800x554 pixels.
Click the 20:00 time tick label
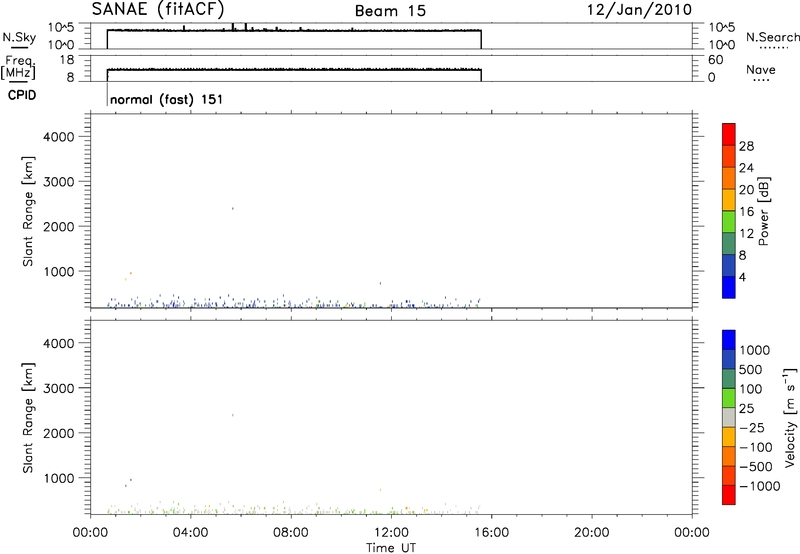[591, 533]
